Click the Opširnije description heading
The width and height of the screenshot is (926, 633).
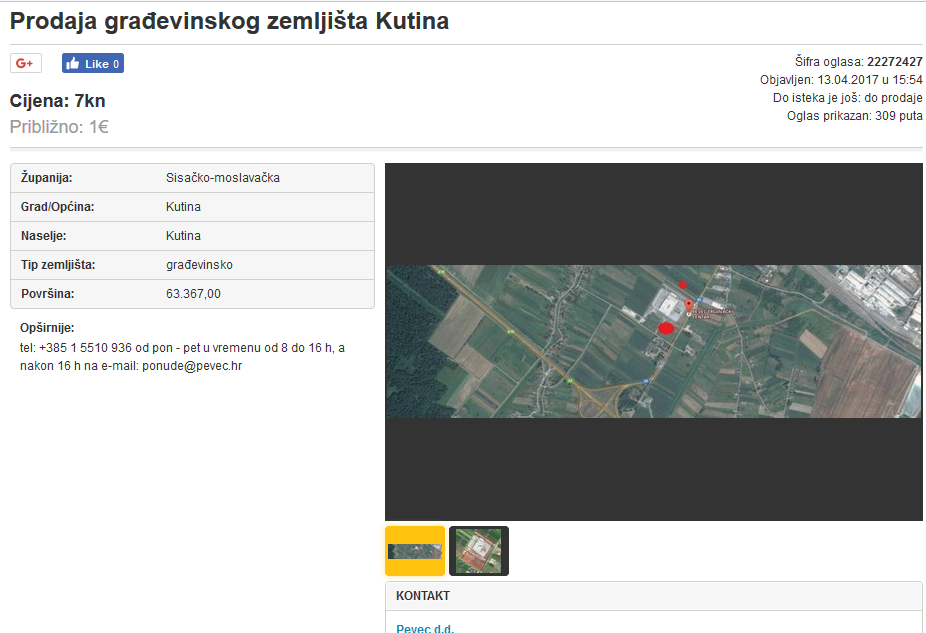coord(47,328)
